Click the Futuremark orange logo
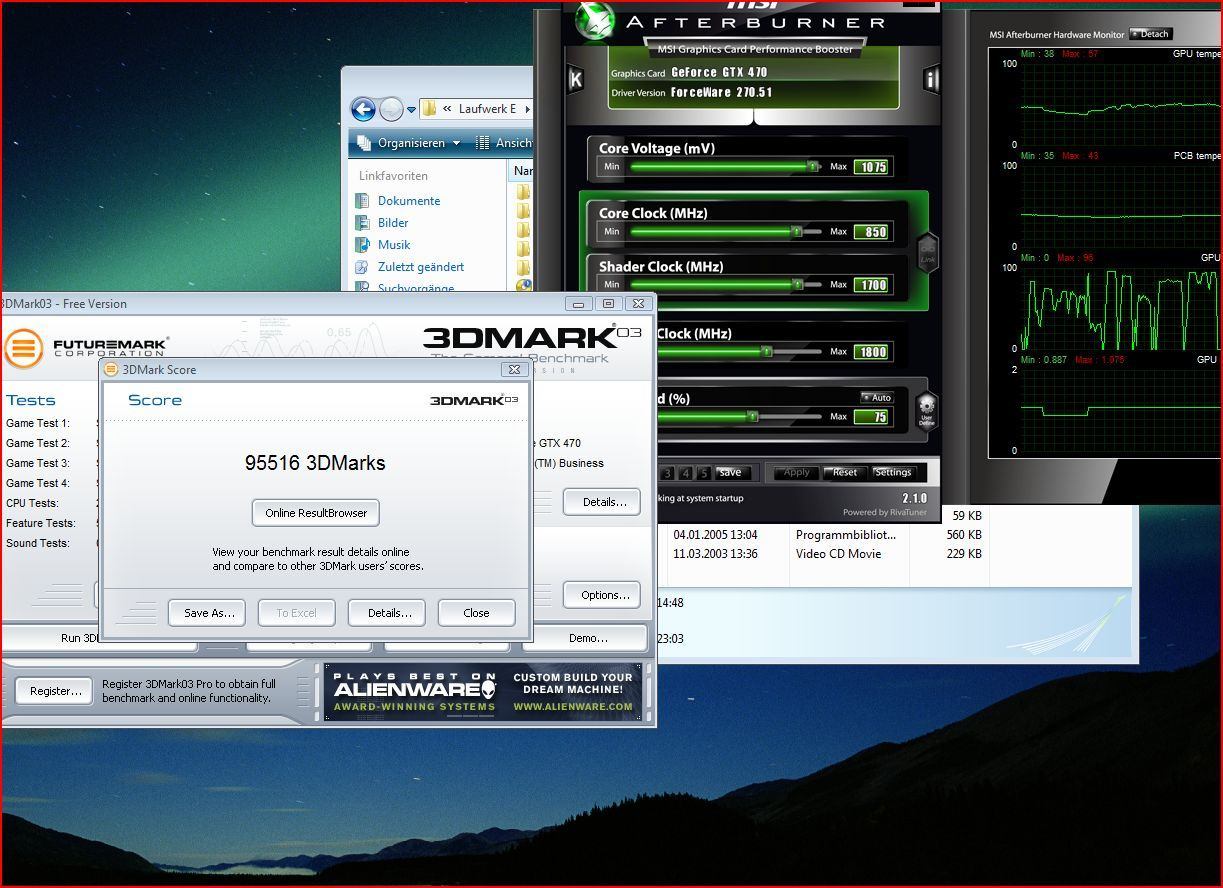This screenshot has width=1223, height=888. click(23, 348)
